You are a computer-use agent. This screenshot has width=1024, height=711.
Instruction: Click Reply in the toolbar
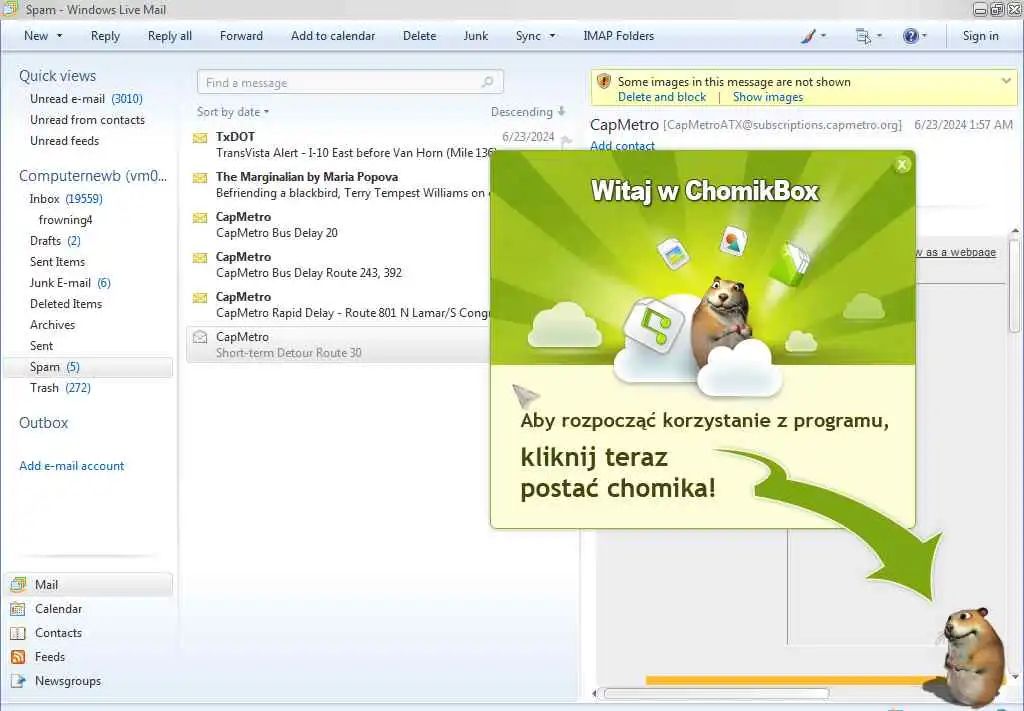pos(105,36)
